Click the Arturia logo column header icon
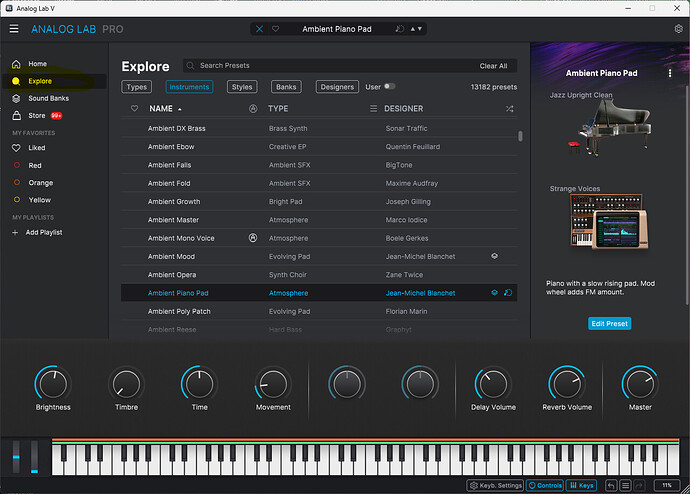The width and height of the screenshot is (690, 494). click(253, 108)
